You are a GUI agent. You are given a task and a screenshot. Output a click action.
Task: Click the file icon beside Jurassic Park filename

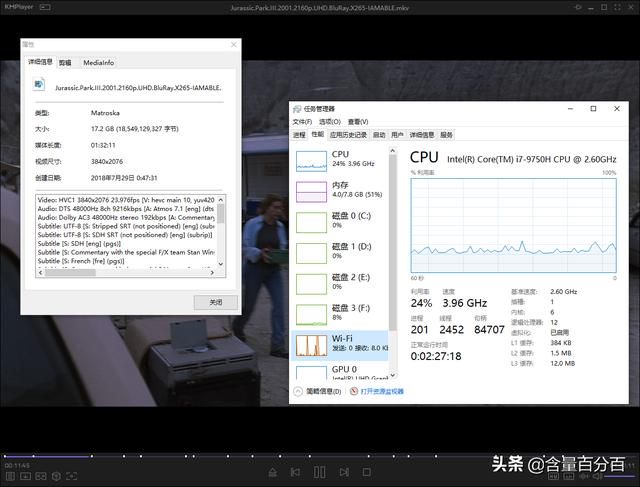39,85
